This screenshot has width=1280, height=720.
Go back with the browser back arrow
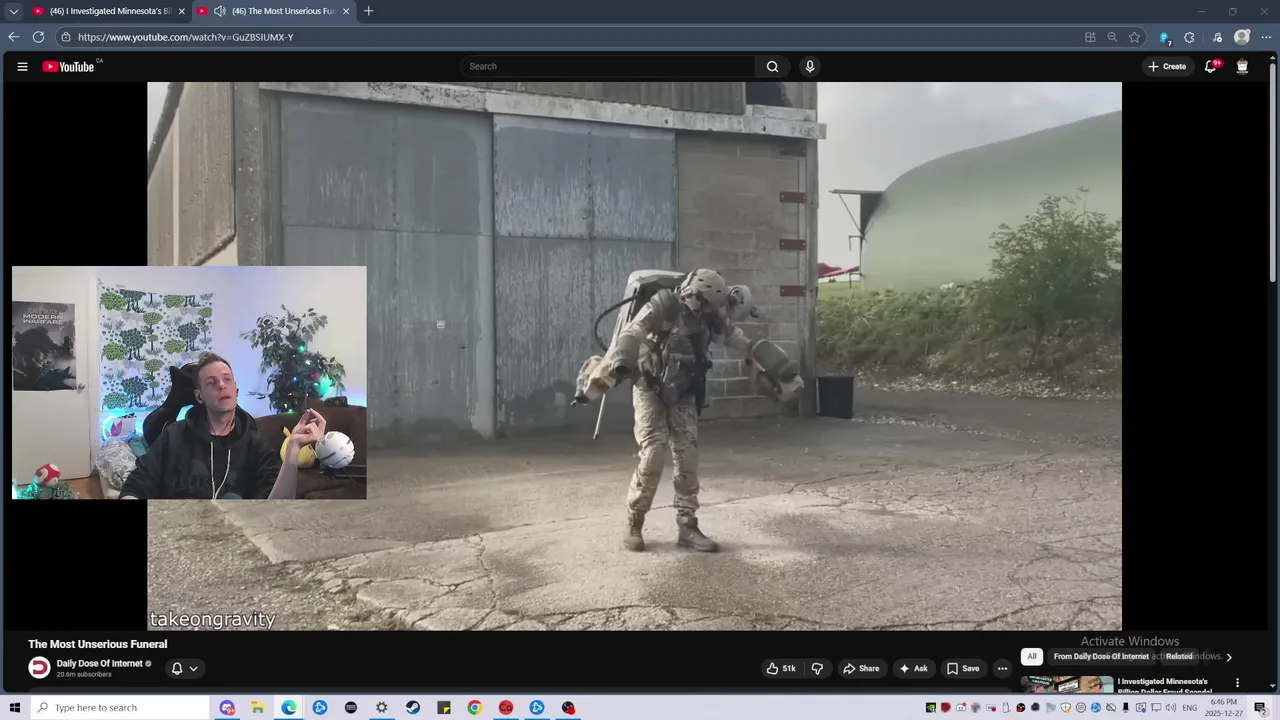click(x=14, y=37)
